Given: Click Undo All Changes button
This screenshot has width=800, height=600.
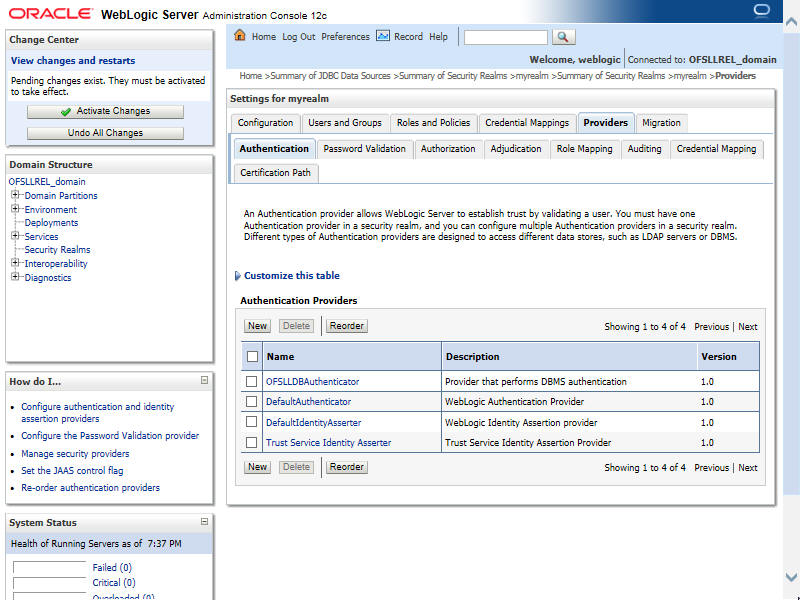Looking at the screenshot, I should [x=105, y=133].
